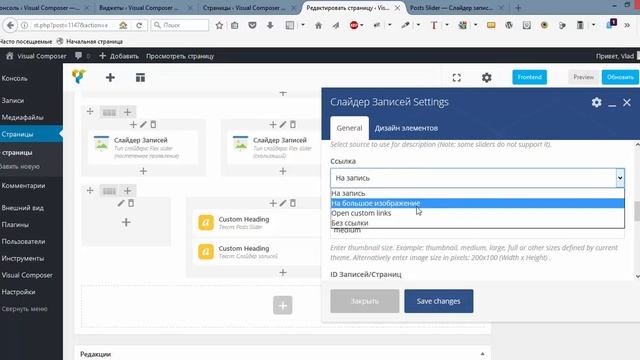
Task: Choose 'Без ссылки' option
Action: pyautogui.click(x=478, y=223)
